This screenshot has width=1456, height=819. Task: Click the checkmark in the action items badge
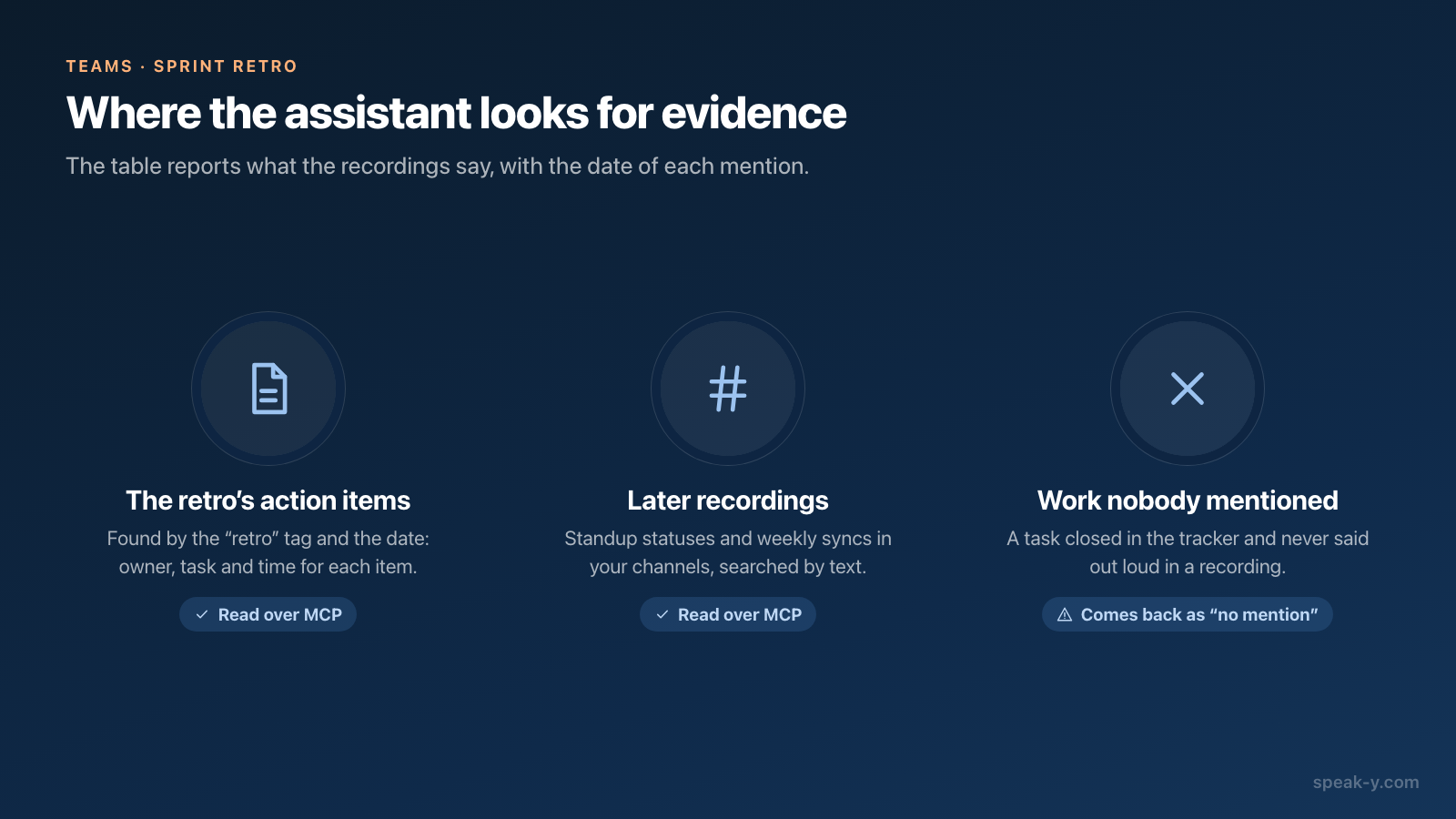202,614
